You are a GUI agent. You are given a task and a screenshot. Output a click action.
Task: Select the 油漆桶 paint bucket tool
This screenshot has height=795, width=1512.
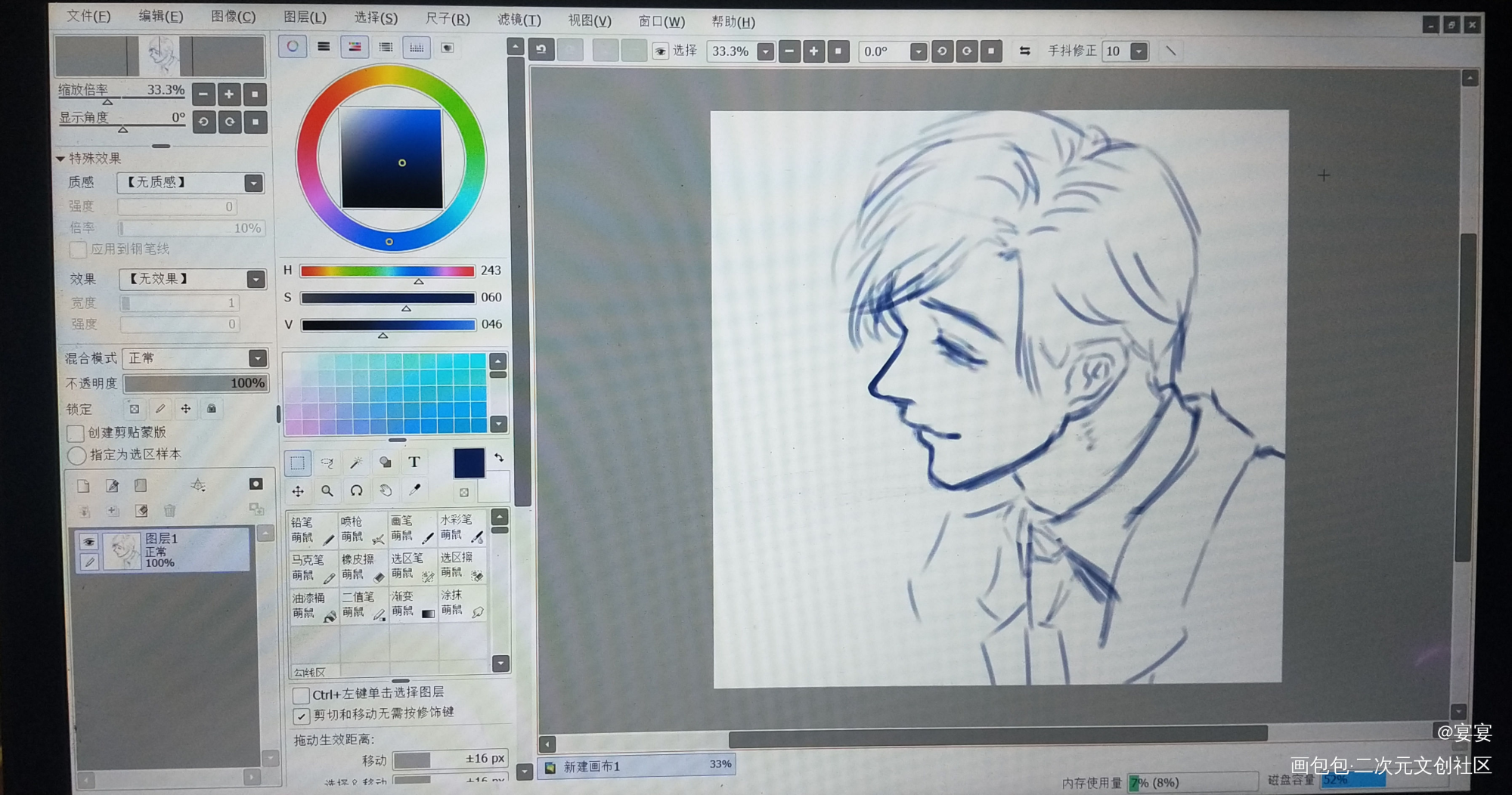point(314,605)
